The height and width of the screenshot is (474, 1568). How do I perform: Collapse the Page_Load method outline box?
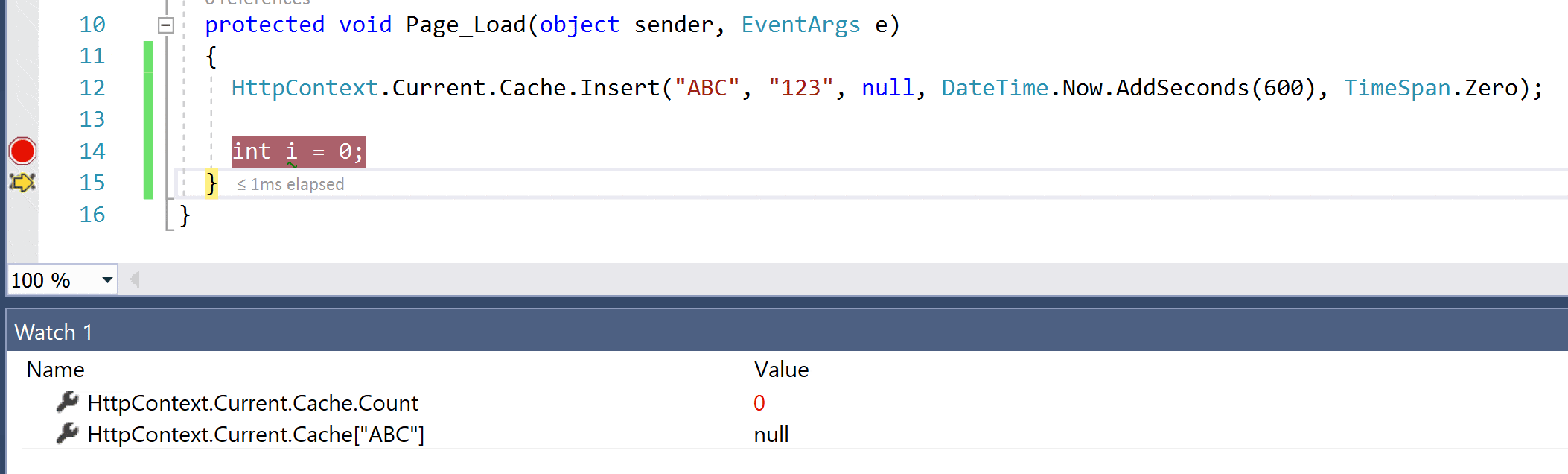coord(166,25)
